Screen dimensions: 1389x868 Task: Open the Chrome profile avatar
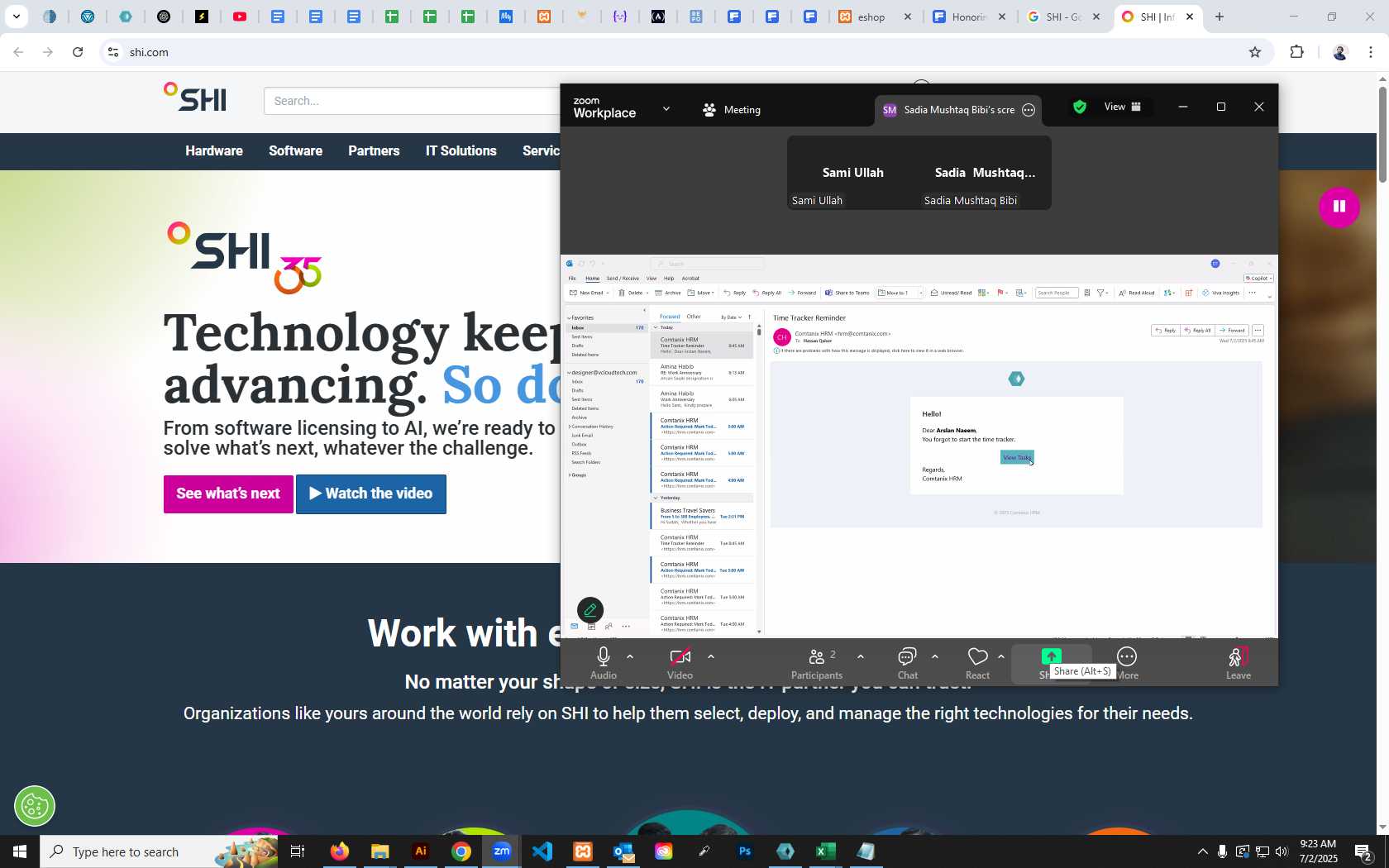1340,52
